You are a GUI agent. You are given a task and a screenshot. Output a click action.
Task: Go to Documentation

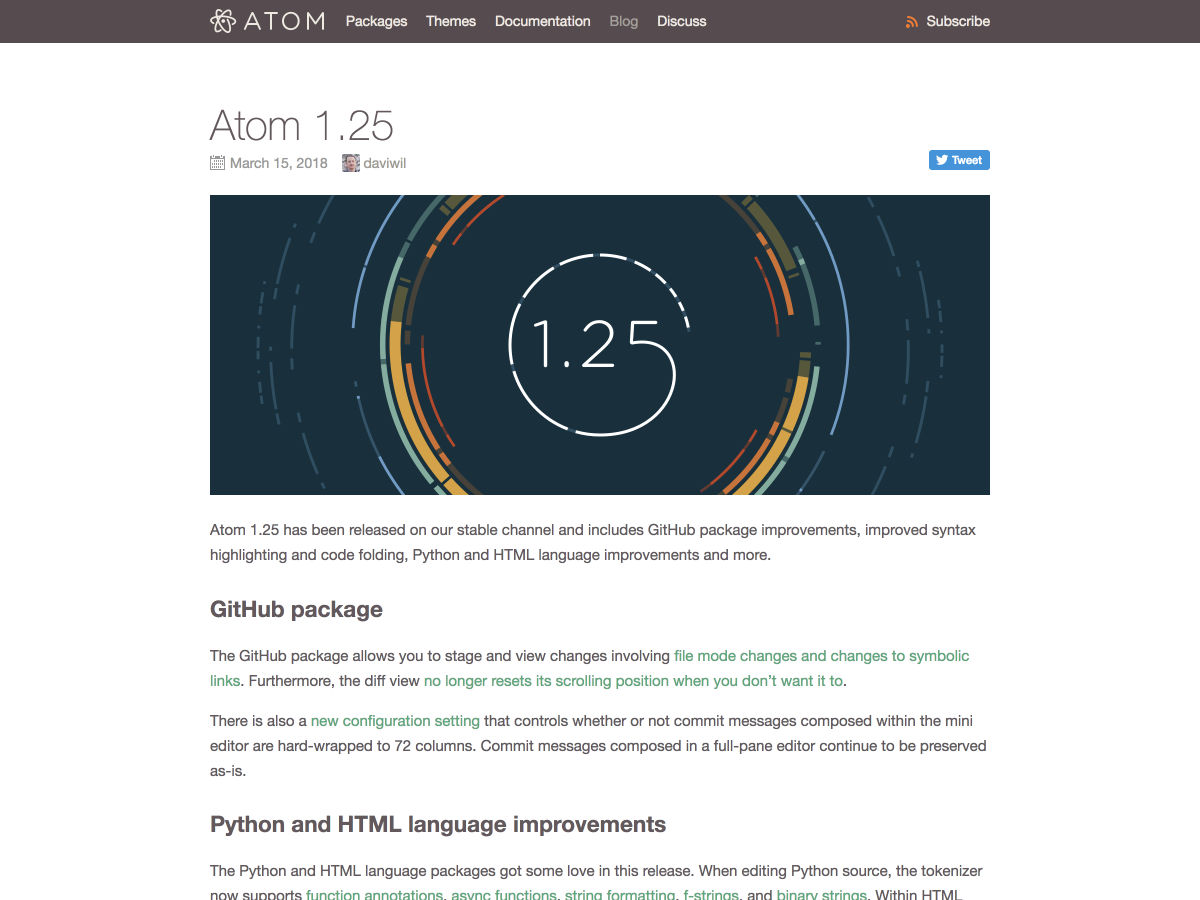pyautogui.click(x=543, y=21)
